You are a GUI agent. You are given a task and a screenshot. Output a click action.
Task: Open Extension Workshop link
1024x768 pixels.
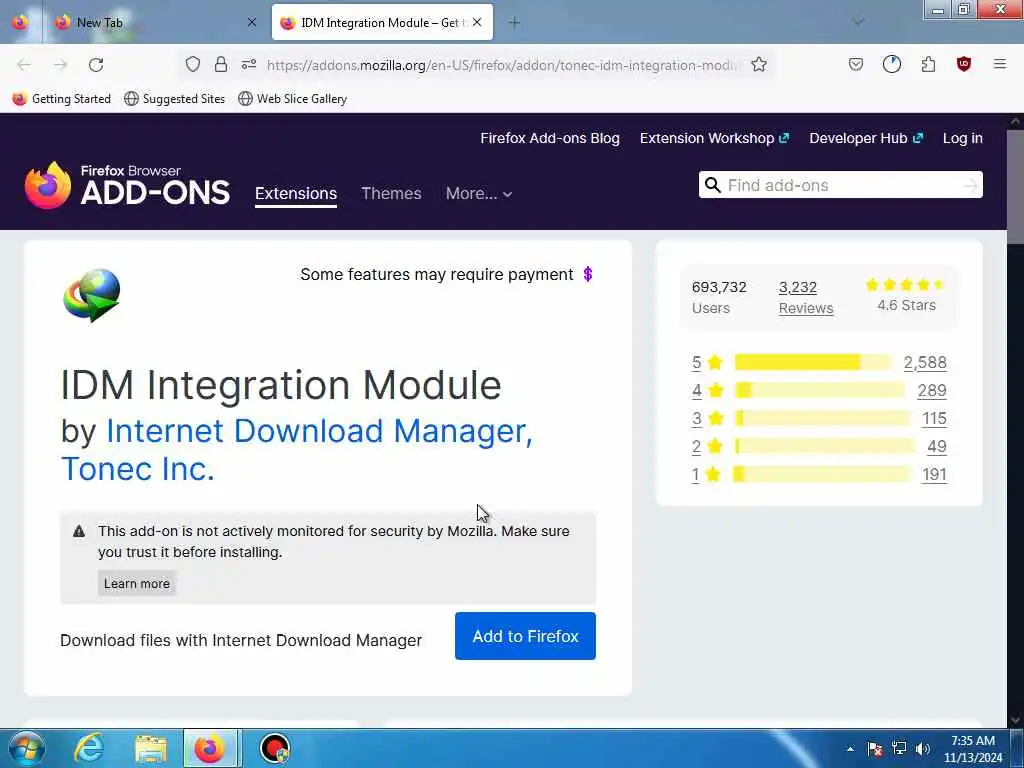tap(714, 138)
